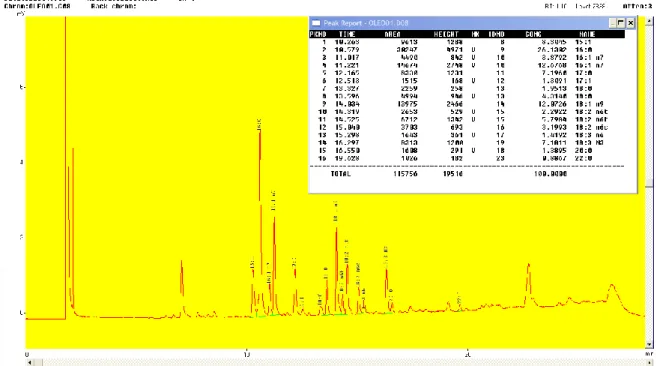Select the peak time 12.518 cell

point(347,81)
